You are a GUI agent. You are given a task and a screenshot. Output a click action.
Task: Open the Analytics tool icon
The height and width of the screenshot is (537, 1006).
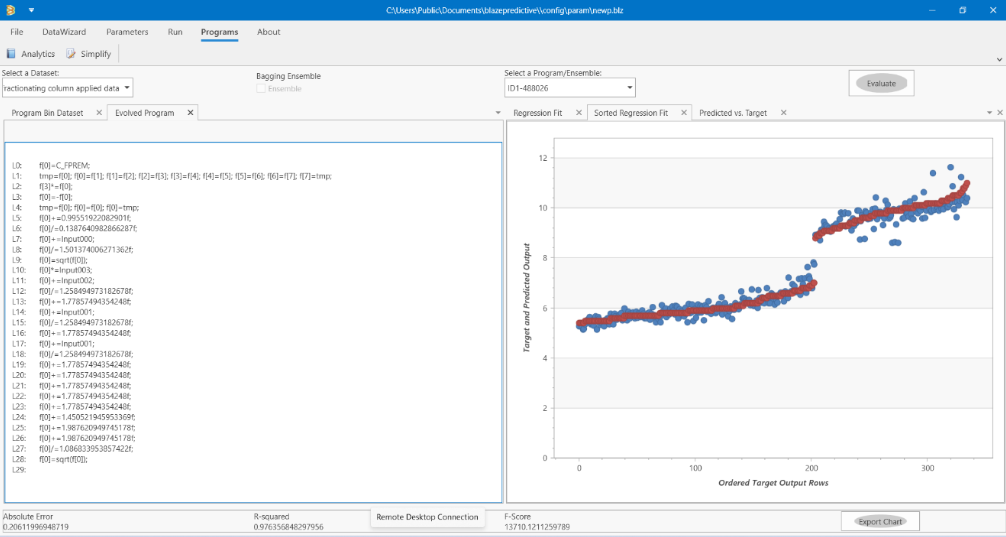pos(11,54)
